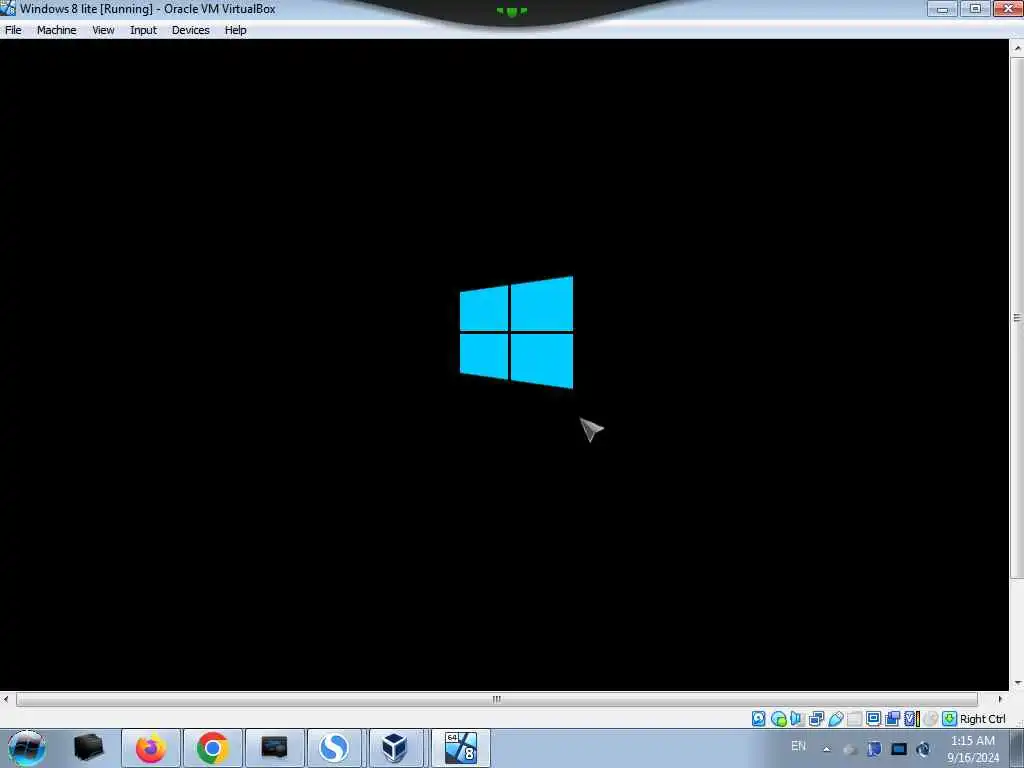Click the dark monitor tray icon

pos(899,749)
